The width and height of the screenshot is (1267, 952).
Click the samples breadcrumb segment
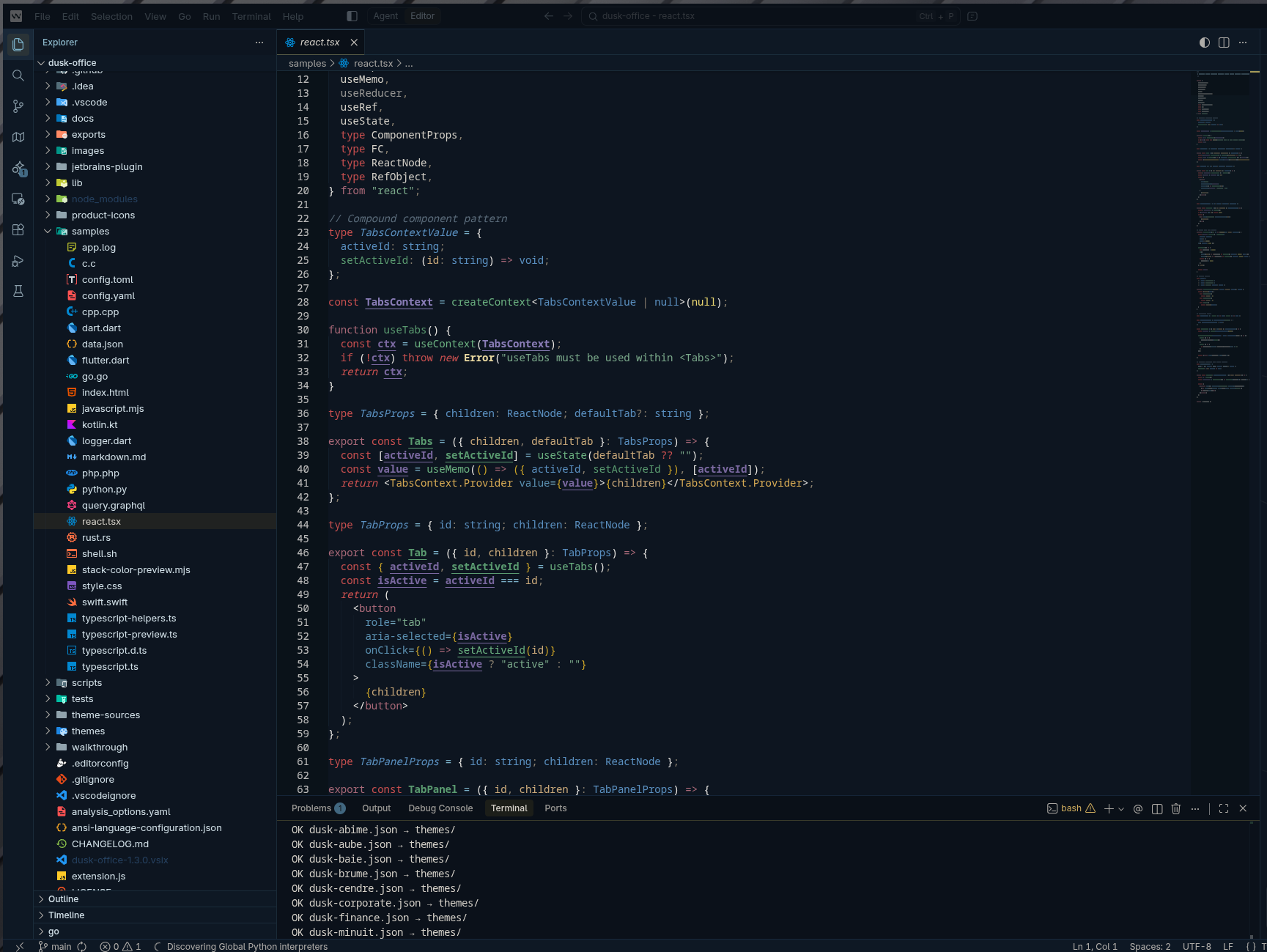click(x=307, y=64)
